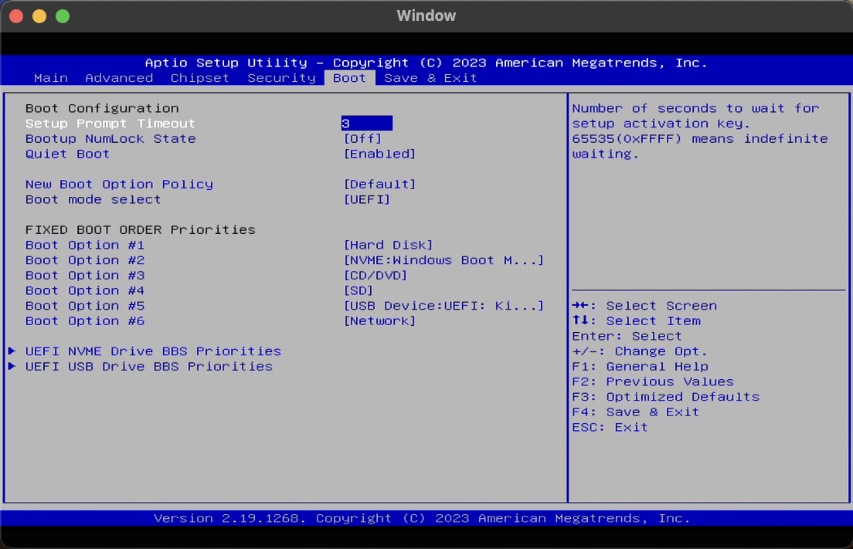The height and width of the screenshot is (549, 853).
Task: Open Boot Option #2 NVME Windows Boot dropdown
Action: [x=443, y=261]
